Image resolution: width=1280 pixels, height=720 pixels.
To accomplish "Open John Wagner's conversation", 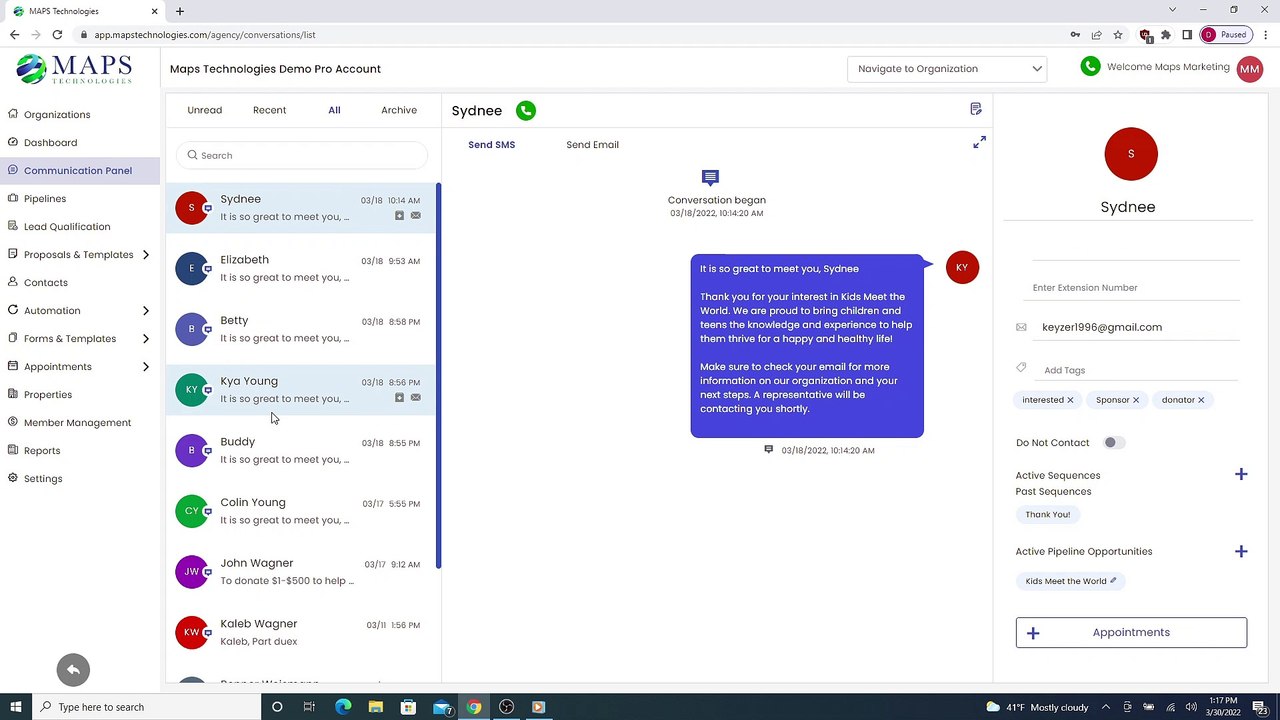I will tap(300, 572).
